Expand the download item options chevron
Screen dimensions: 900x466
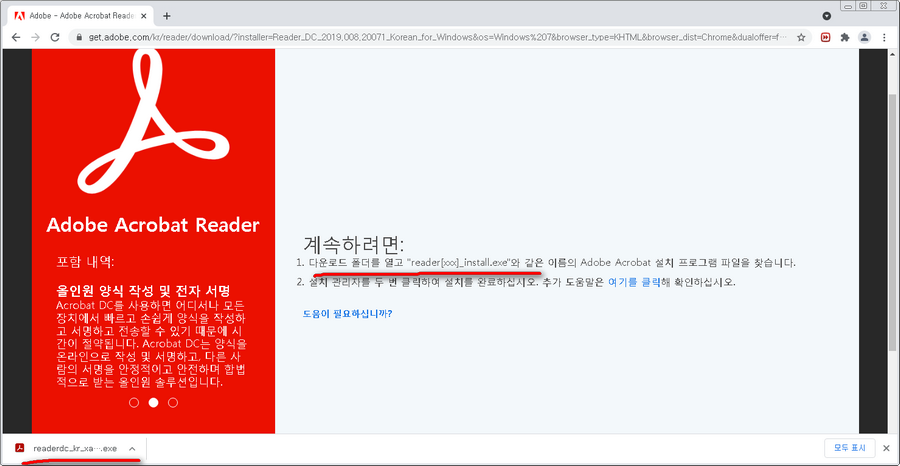point(132,449)
